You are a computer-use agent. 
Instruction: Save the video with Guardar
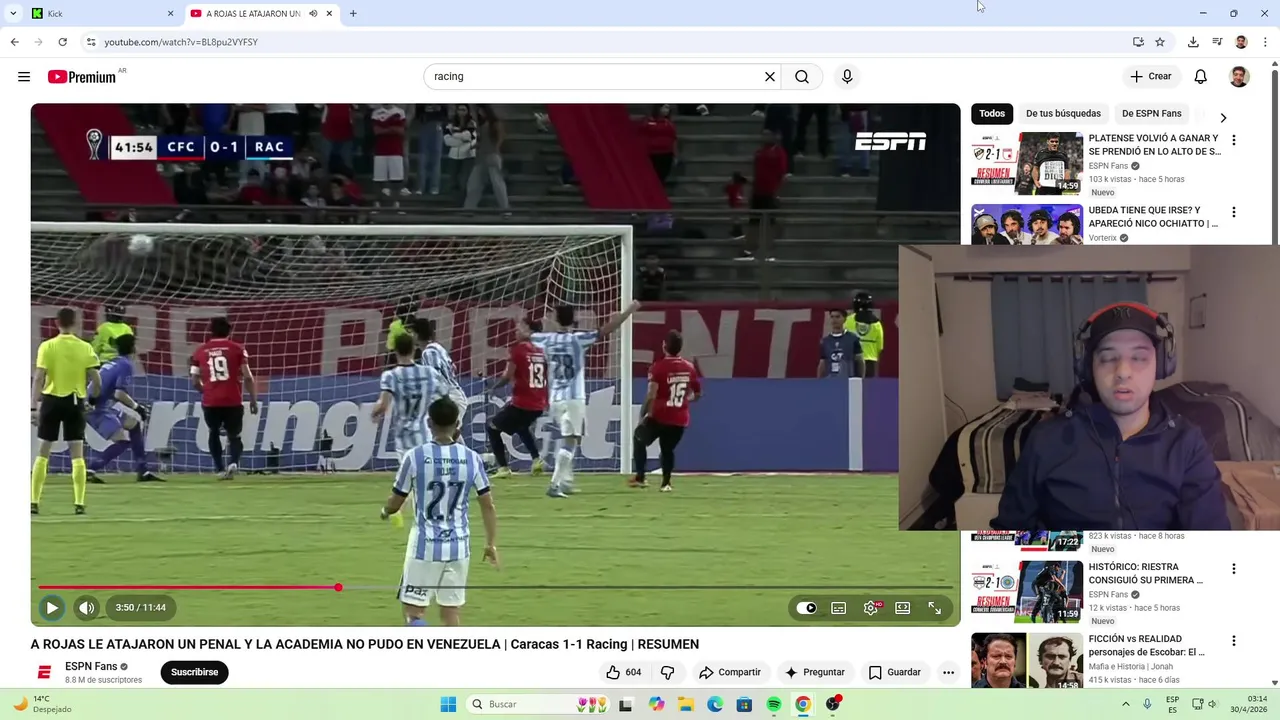[x=895, y=672]
